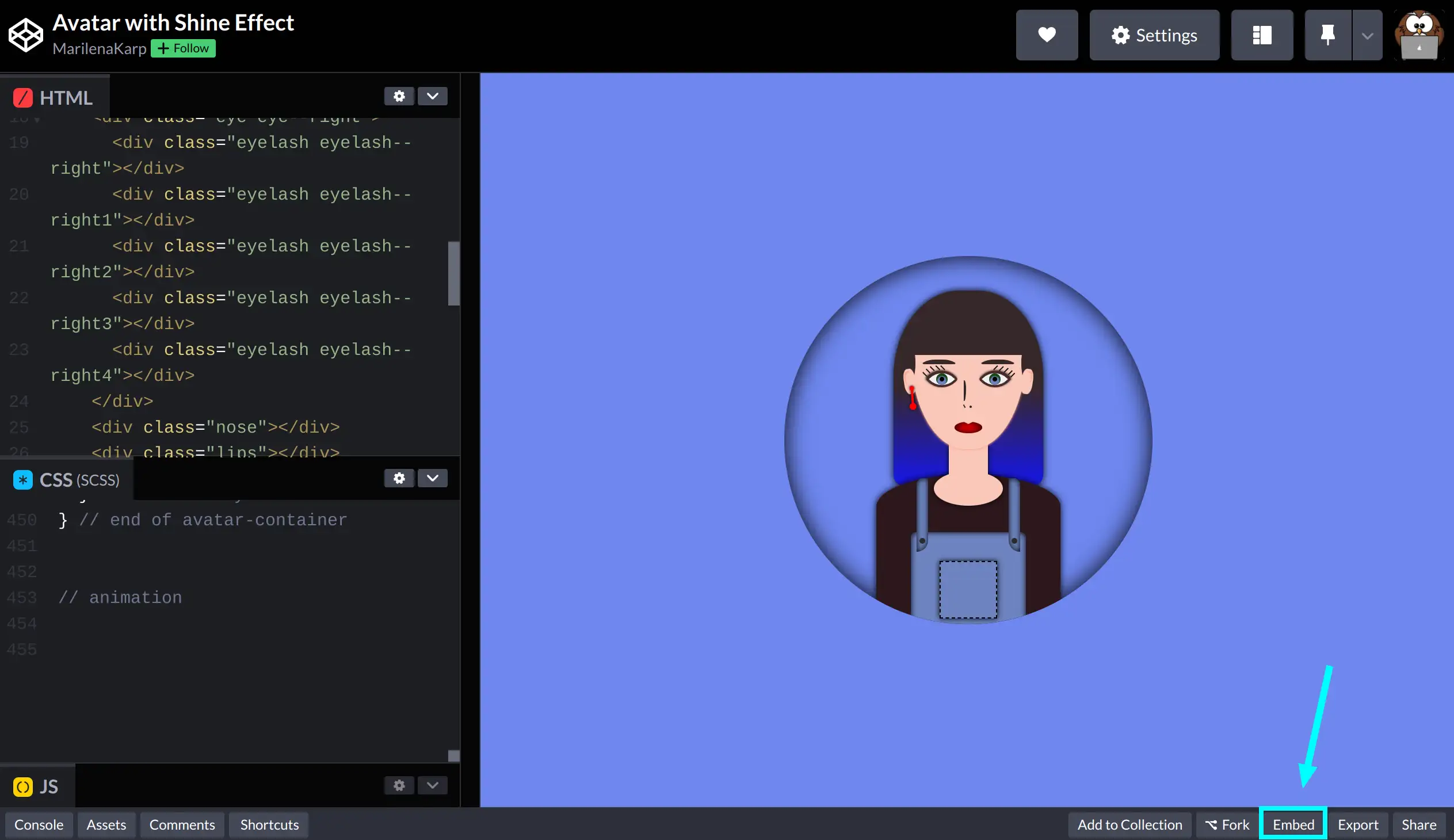Click the closing </div> on line 24
Image resolution: width=1454 pixels, height=840 pixels.
click(x=123, y=401)
